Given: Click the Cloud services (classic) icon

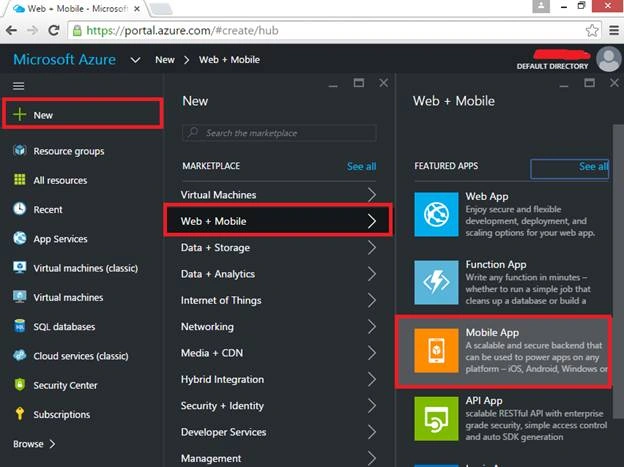Looking at the screenshot, I should (20, 355).
